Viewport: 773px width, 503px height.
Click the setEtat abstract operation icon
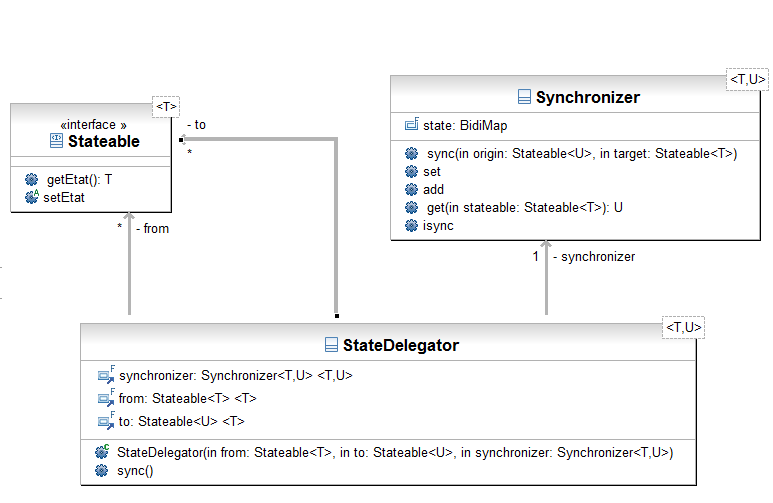point(32,197)
